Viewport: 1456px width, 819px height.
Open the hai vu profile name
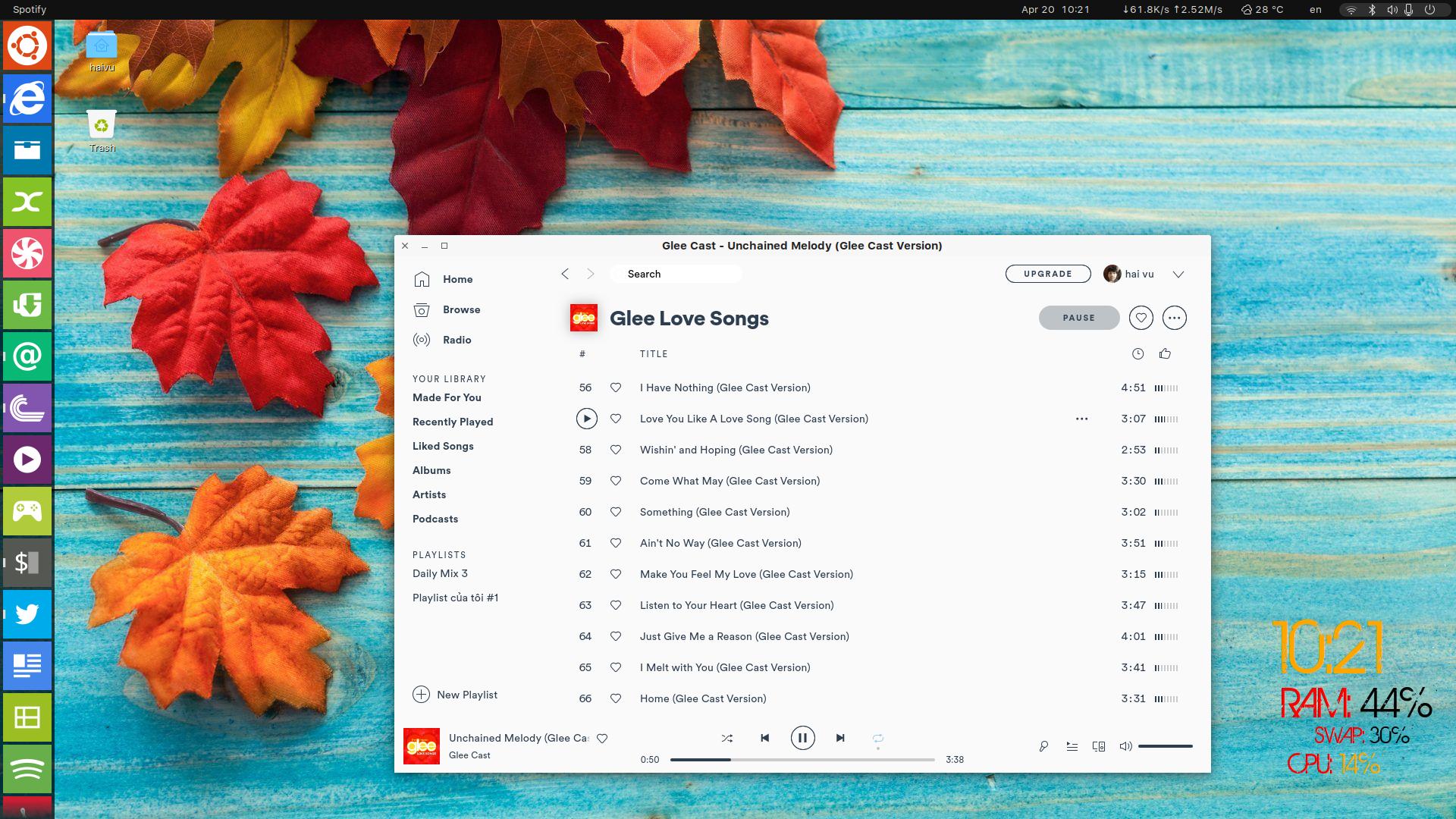[1139, 274]
